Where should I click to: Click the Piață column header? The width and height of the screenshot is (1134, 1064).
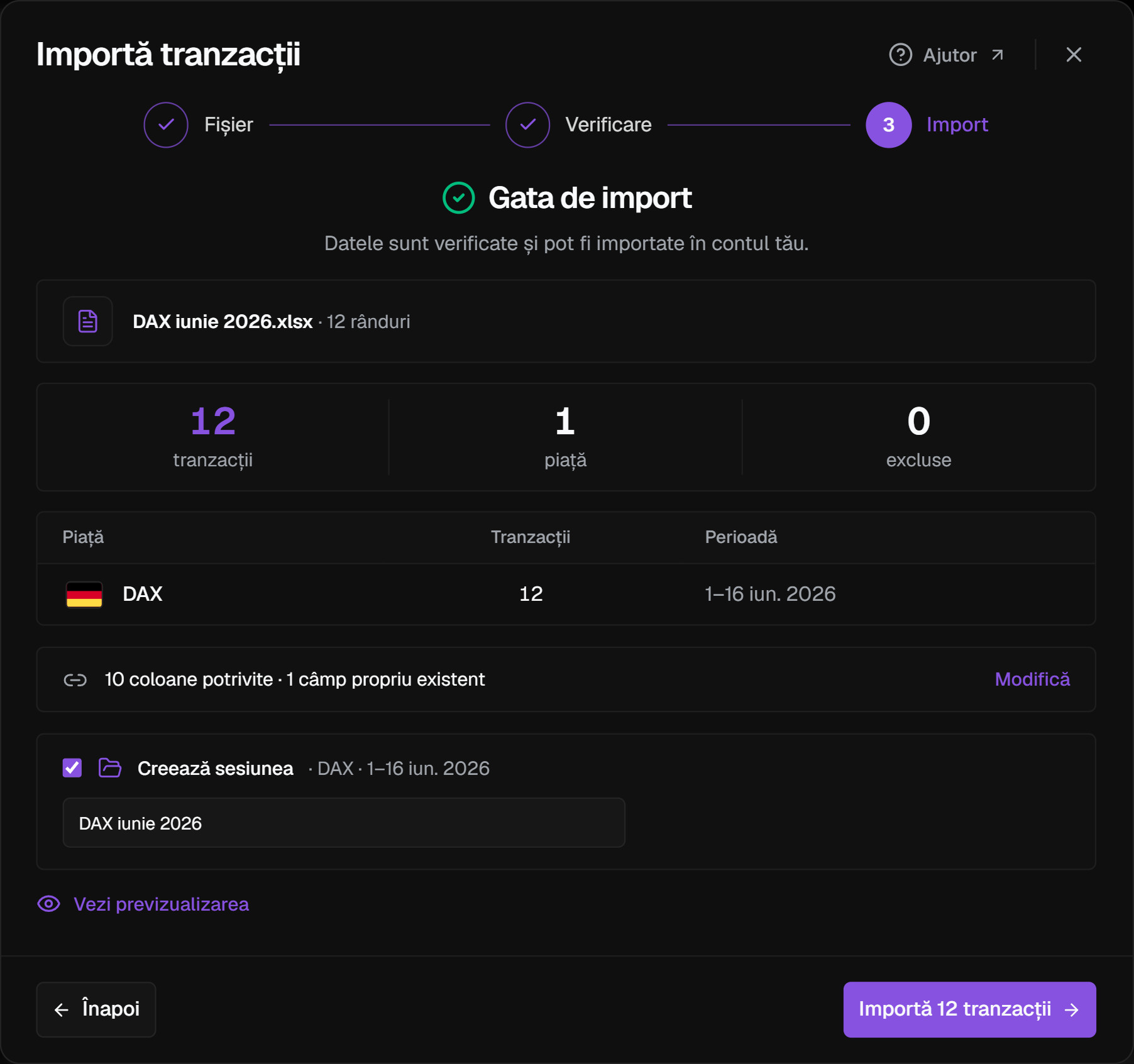[83, 537]
